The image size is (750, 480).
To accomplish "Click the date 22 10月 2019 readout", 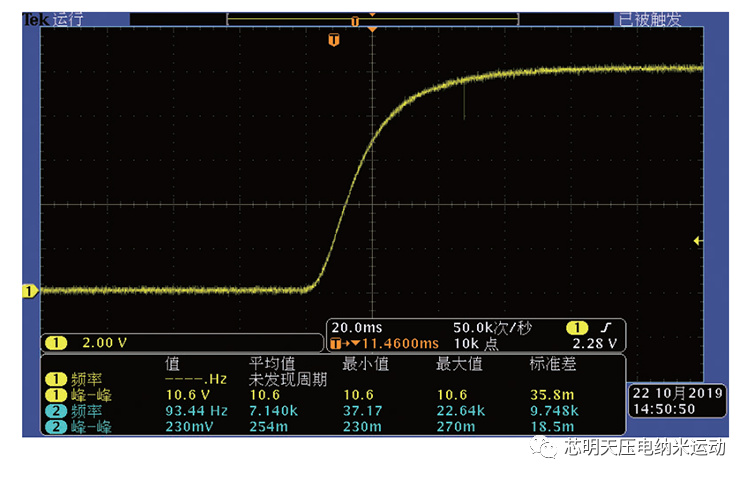I will 677,393.
